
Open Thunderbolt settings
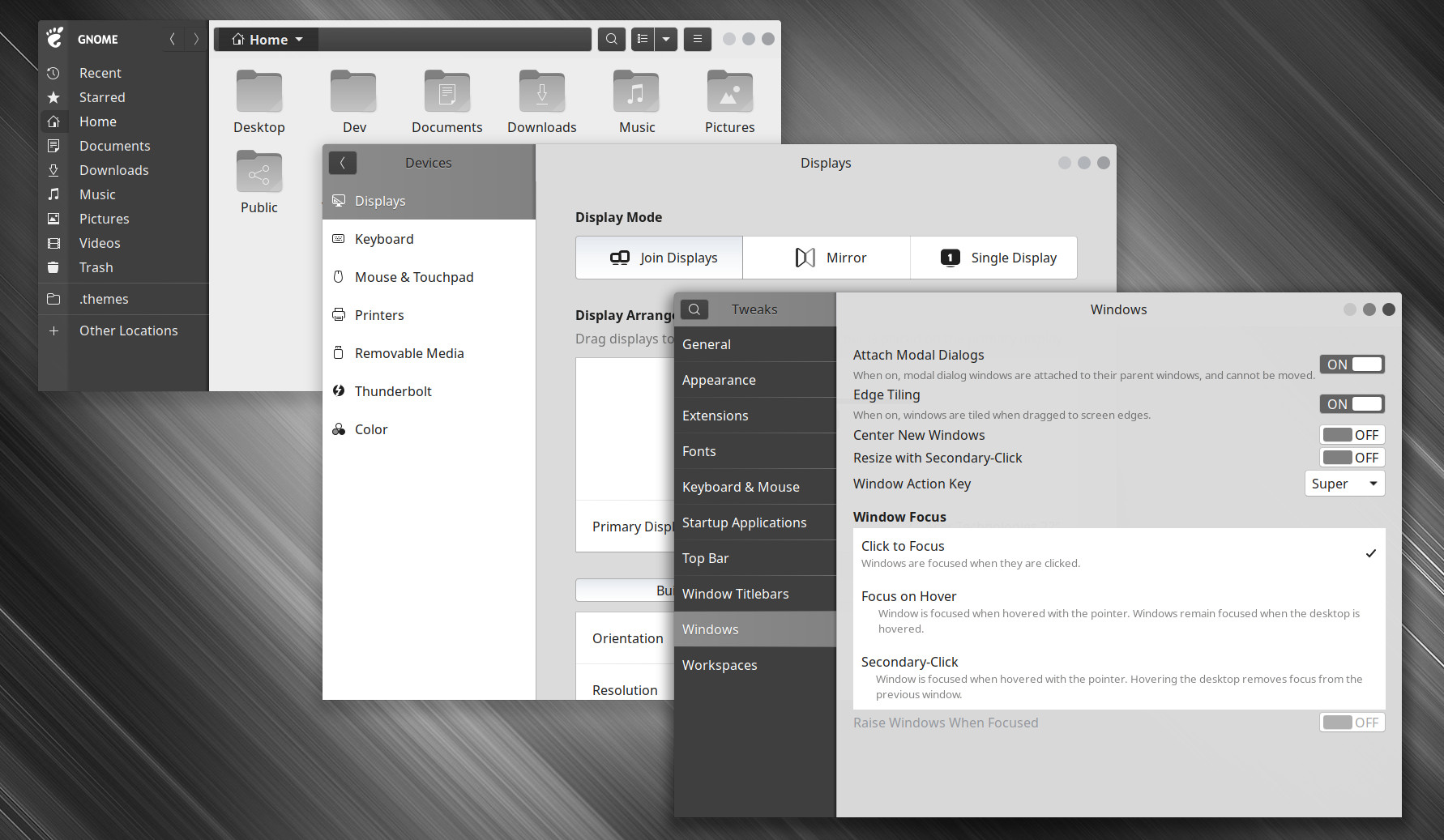pyautogui.click(x=429, y=391)
